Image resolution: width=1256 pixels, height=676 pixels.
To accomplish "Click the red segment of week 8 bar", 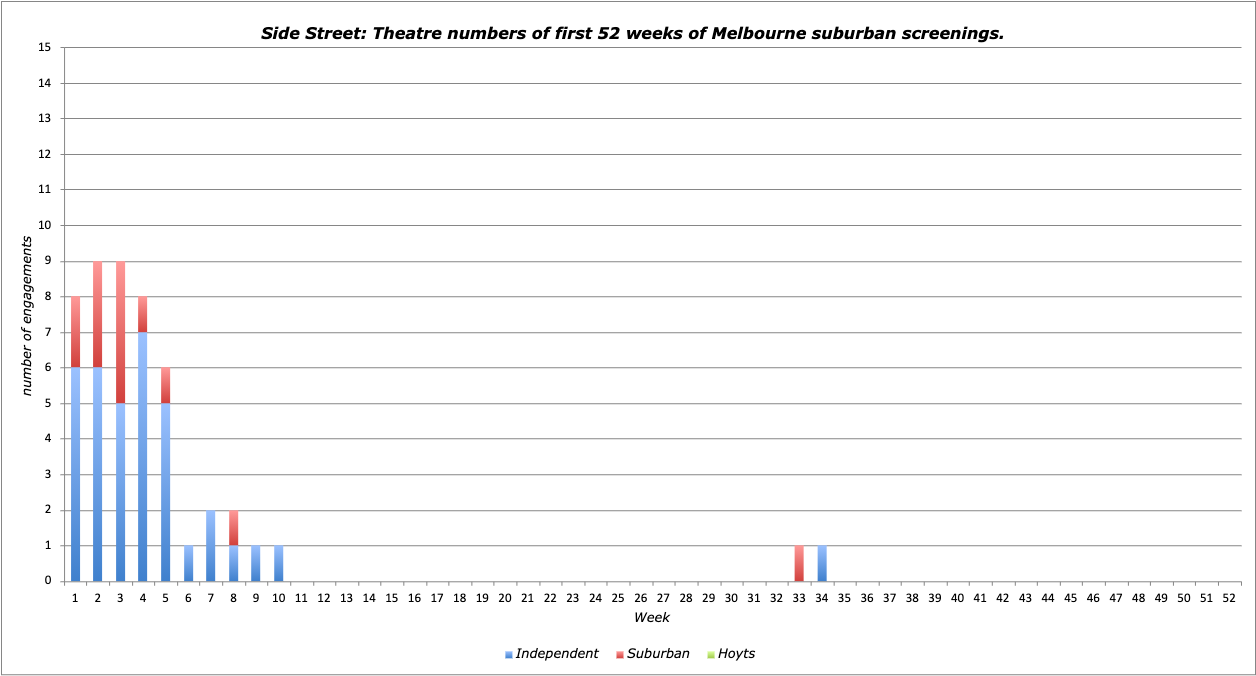I will point(233,527).
